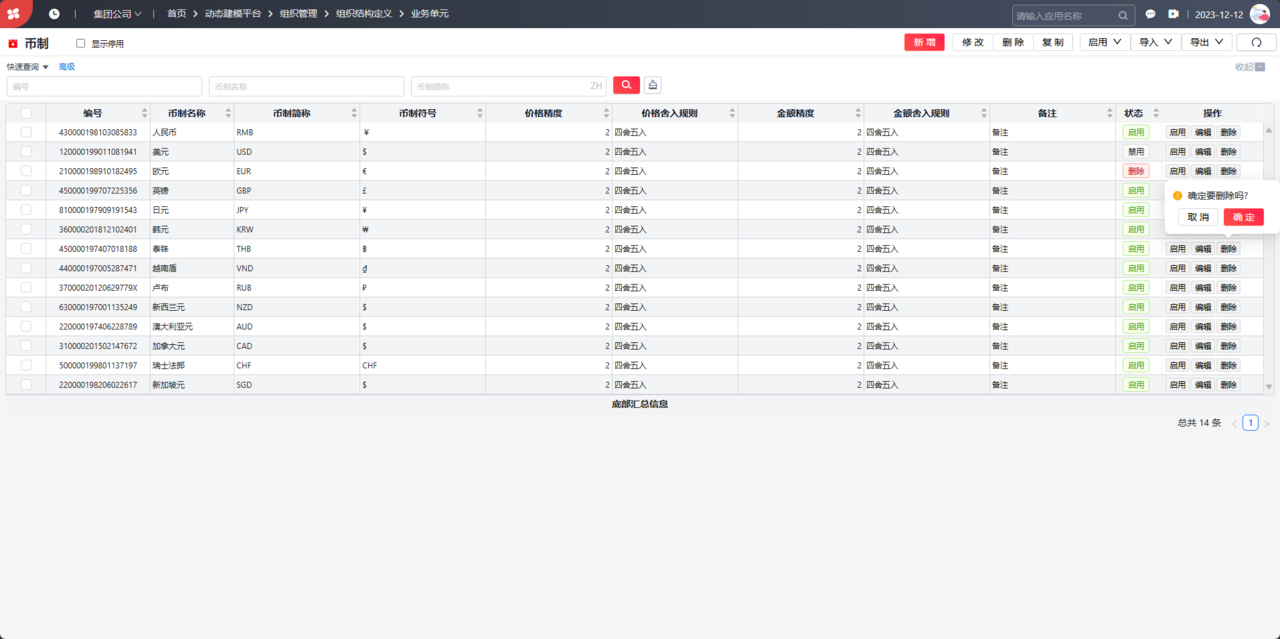
Task: Open the user avatar menu
Action: 1259,14
